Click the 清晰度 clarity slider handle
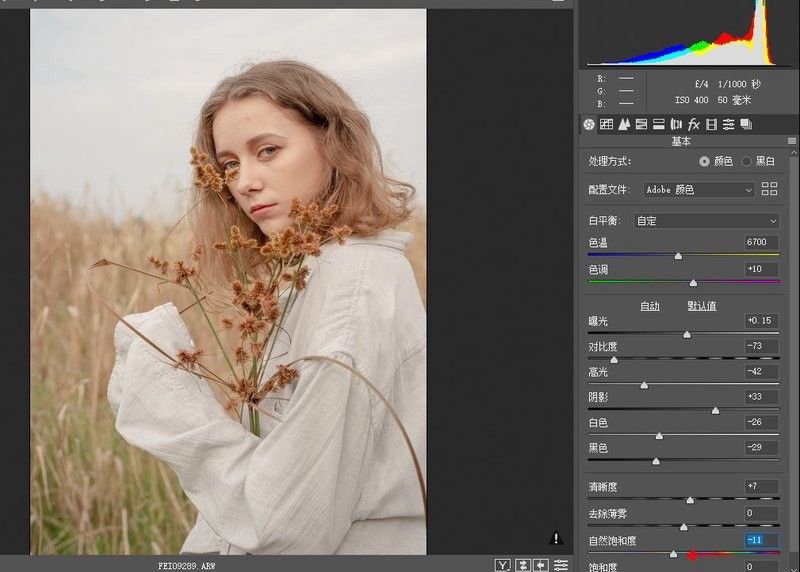Viewport: 800px width, 572px height. point(690,500)
